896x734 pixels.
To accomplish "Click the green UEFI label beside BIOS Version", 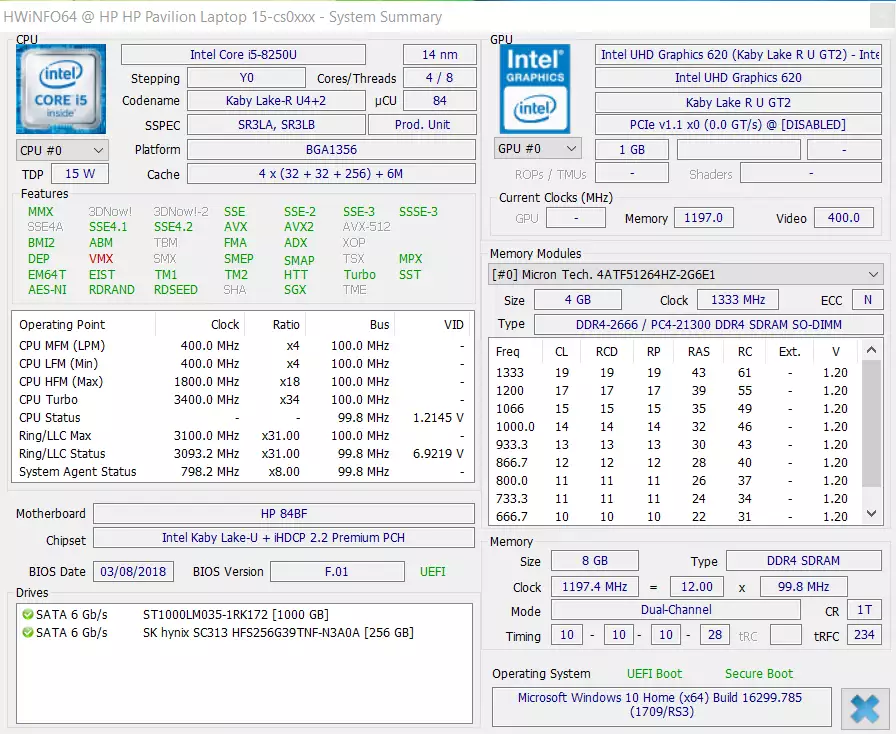I will [x=433, y=572].
